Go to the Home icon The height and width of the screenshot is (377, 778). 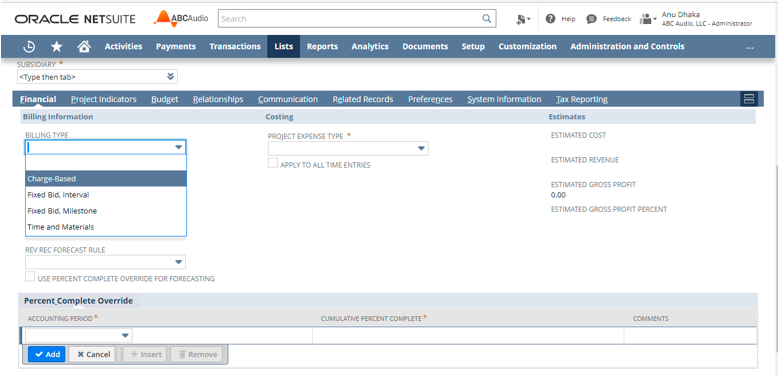[x=84, y=46]
